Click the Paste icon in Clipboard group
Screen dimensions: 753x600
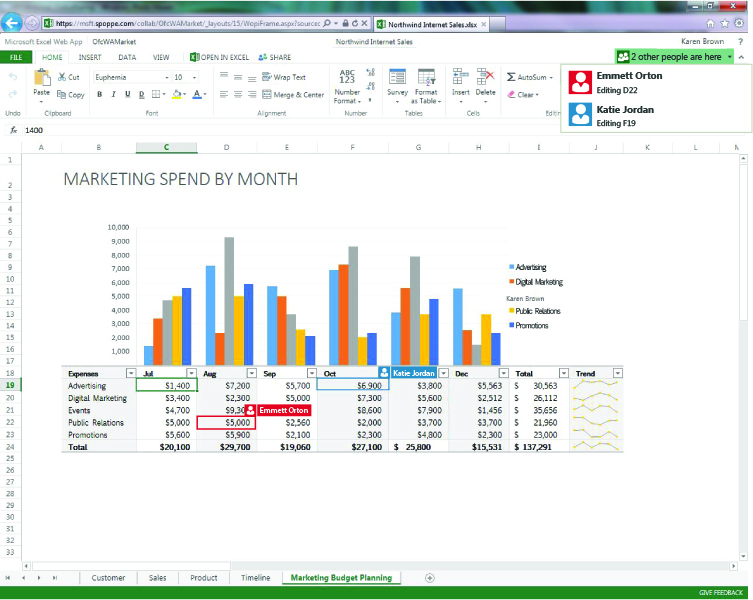pyautogui.click(x=41, y=77)
